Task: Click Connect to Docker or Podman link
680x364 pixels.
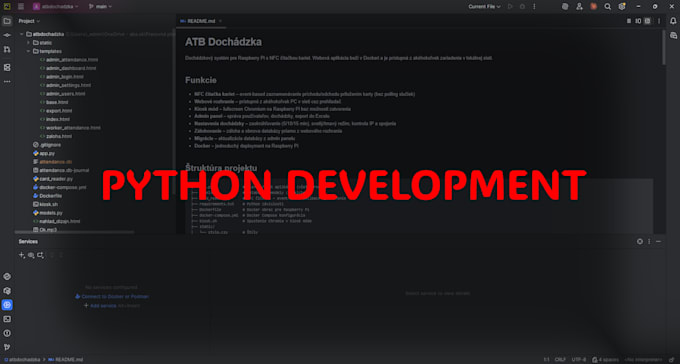Action: tap(115, 296)
